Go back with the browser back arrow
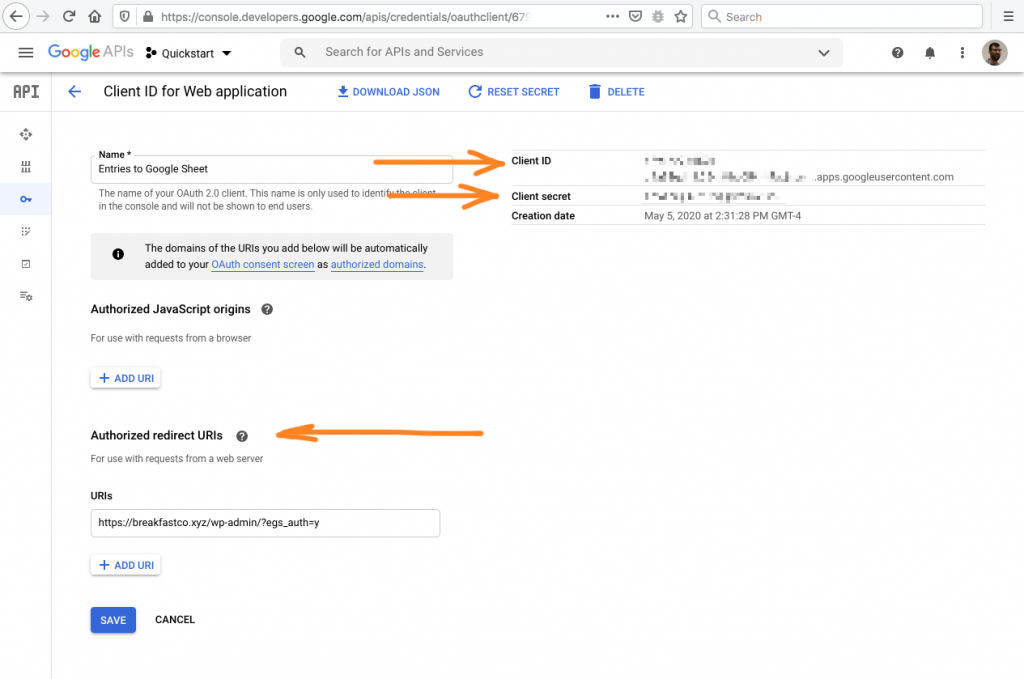Screen dimensions: 1024x679 pyautogui.click(x=16, y=16)
